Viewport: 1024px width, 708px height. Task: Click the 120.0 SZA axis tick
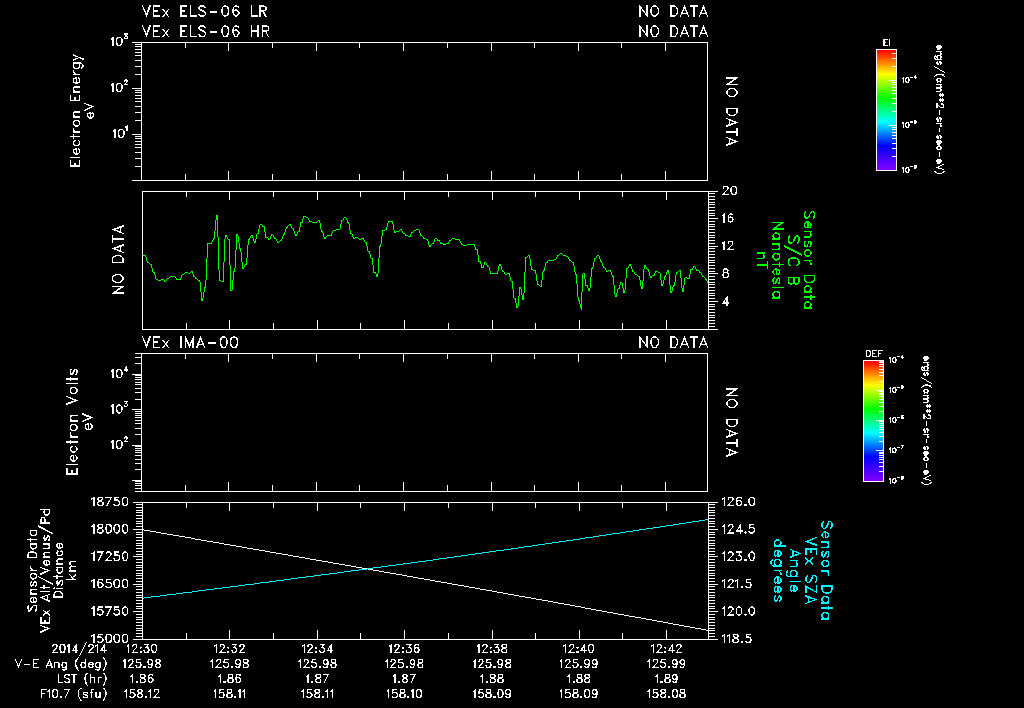tap(739, 611)
